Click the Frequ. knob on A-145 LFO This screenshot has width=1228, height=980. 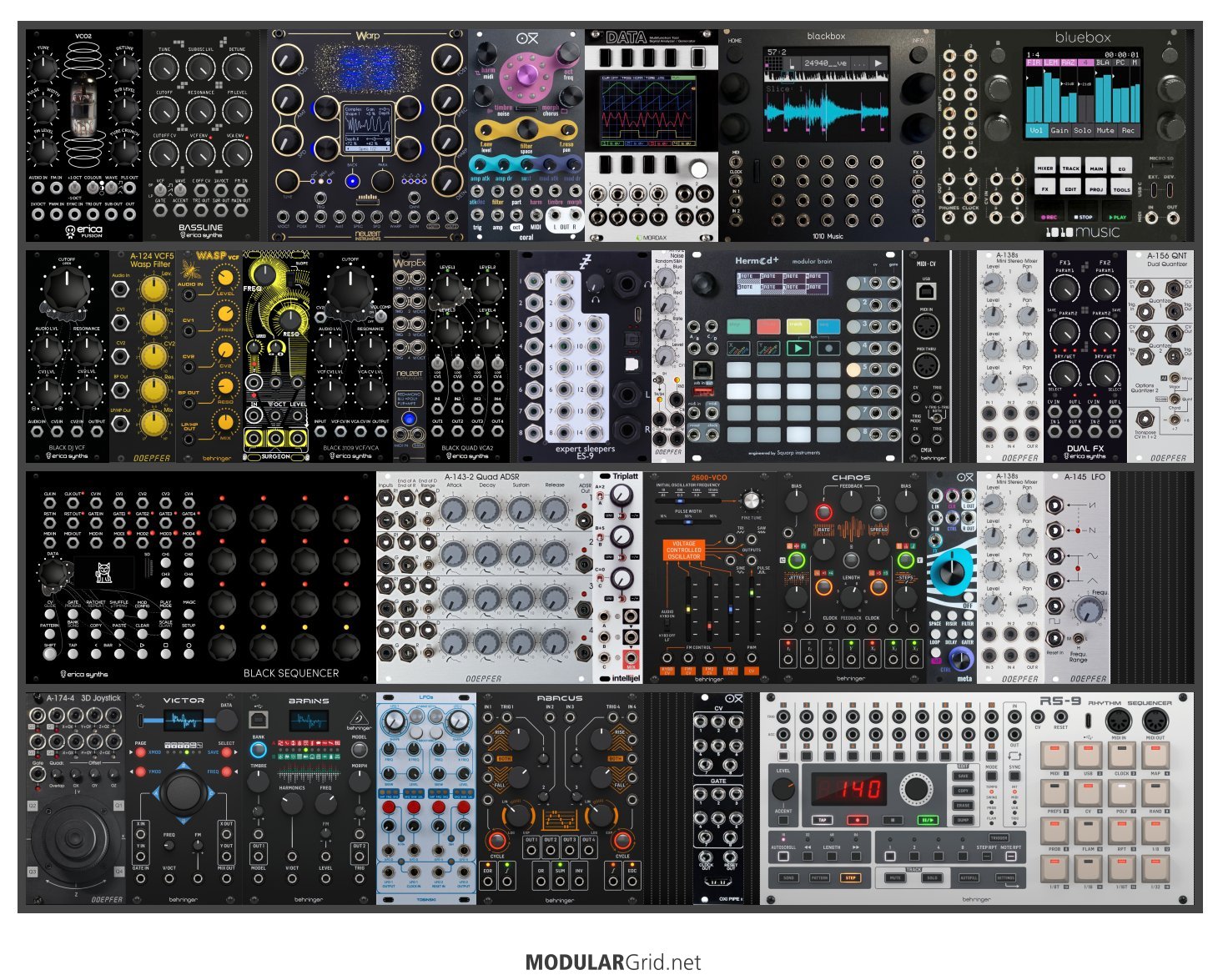pyautogui.click(x=1088, y=611)
